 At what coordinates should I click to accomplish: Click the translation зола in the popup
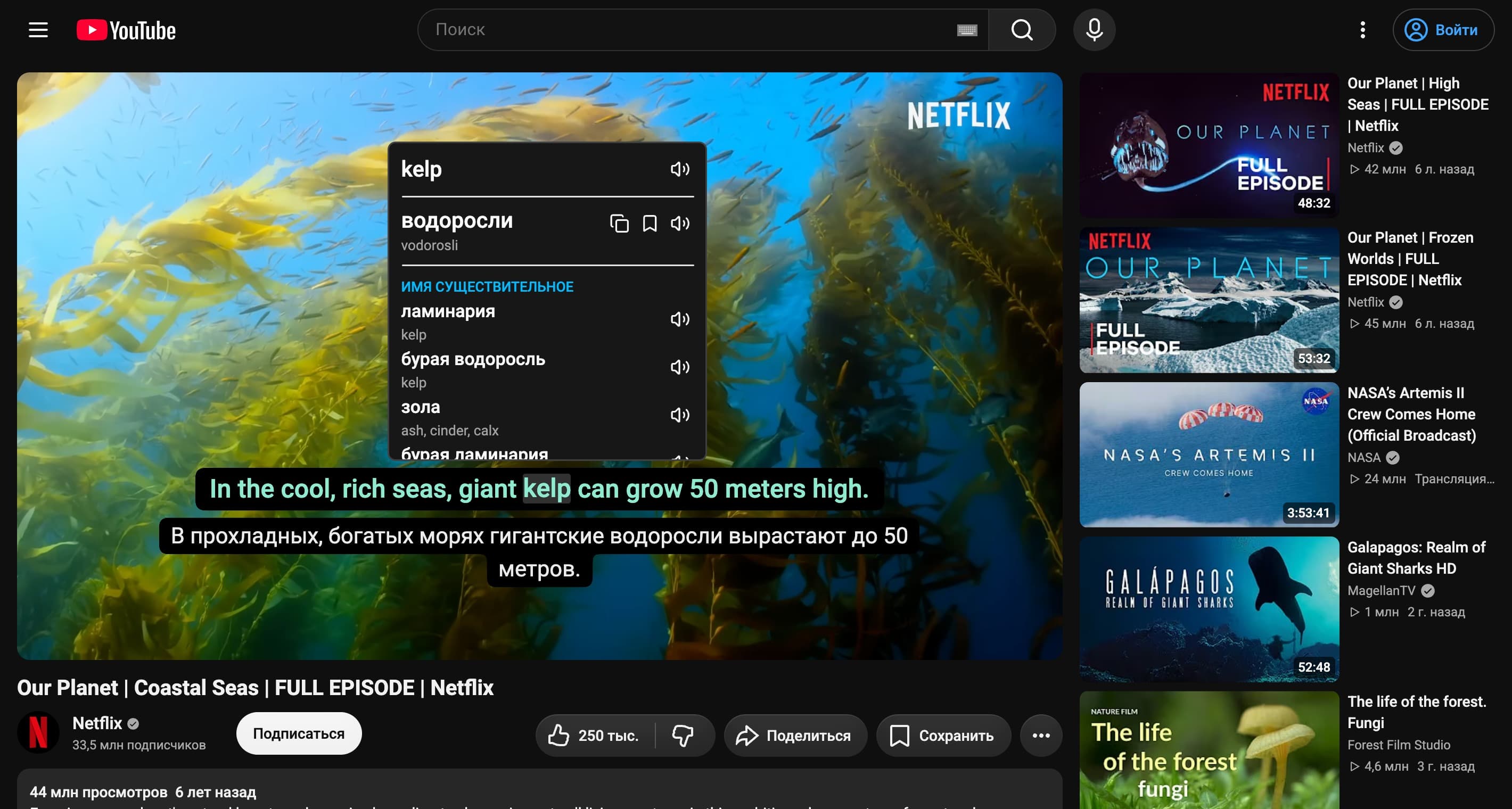(420, 408)
